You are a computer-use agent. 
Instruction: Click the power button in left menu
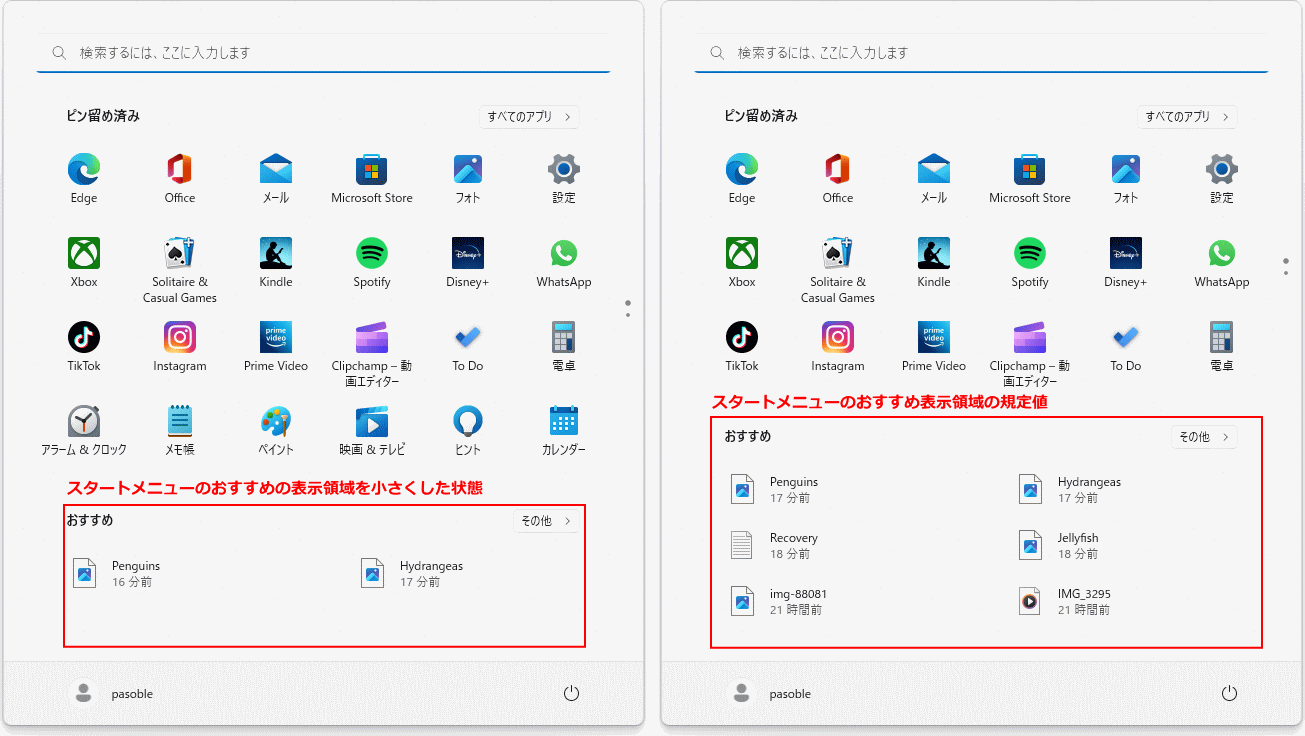click(572, 693)
